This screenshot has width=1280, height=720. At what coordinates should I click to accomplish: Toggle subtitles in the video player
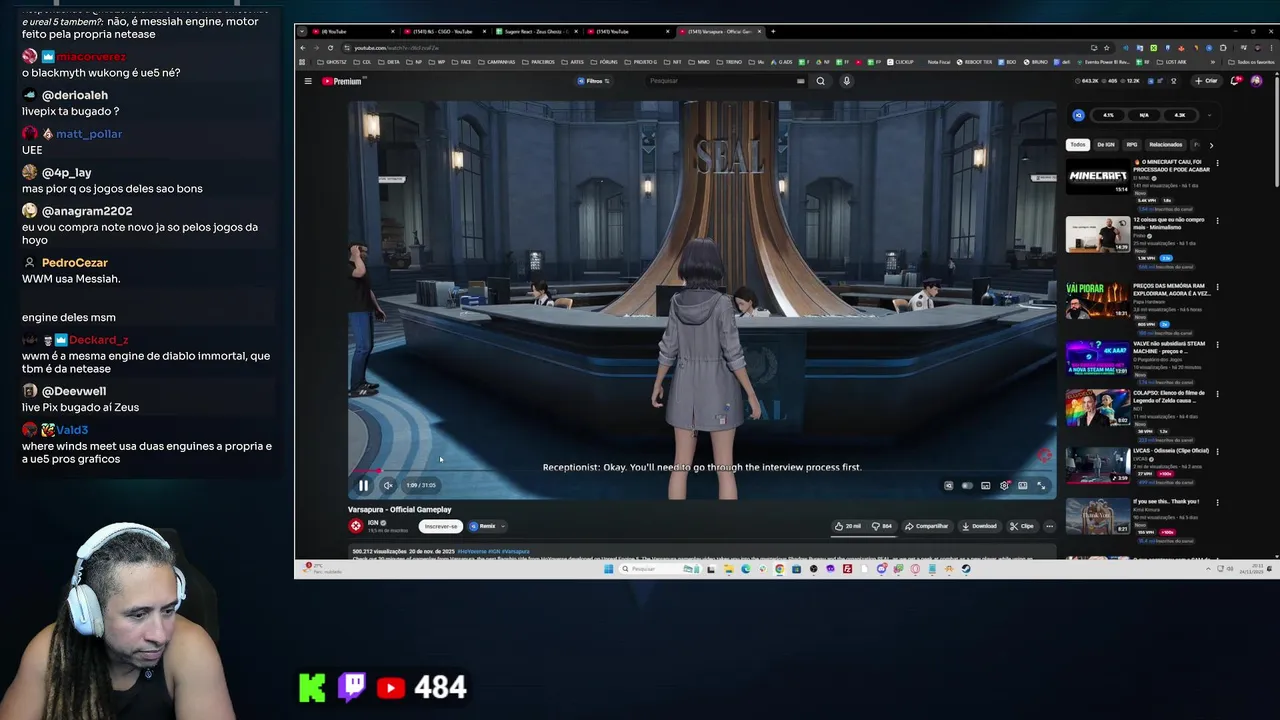click(x=985, y=485)
